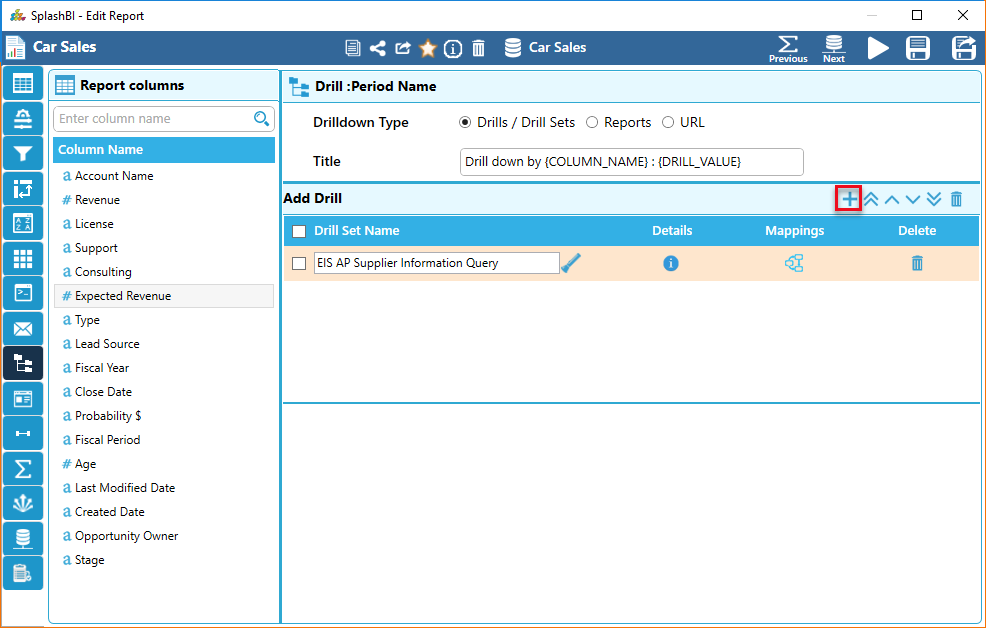Open the report info icon in header

(453, 48)
